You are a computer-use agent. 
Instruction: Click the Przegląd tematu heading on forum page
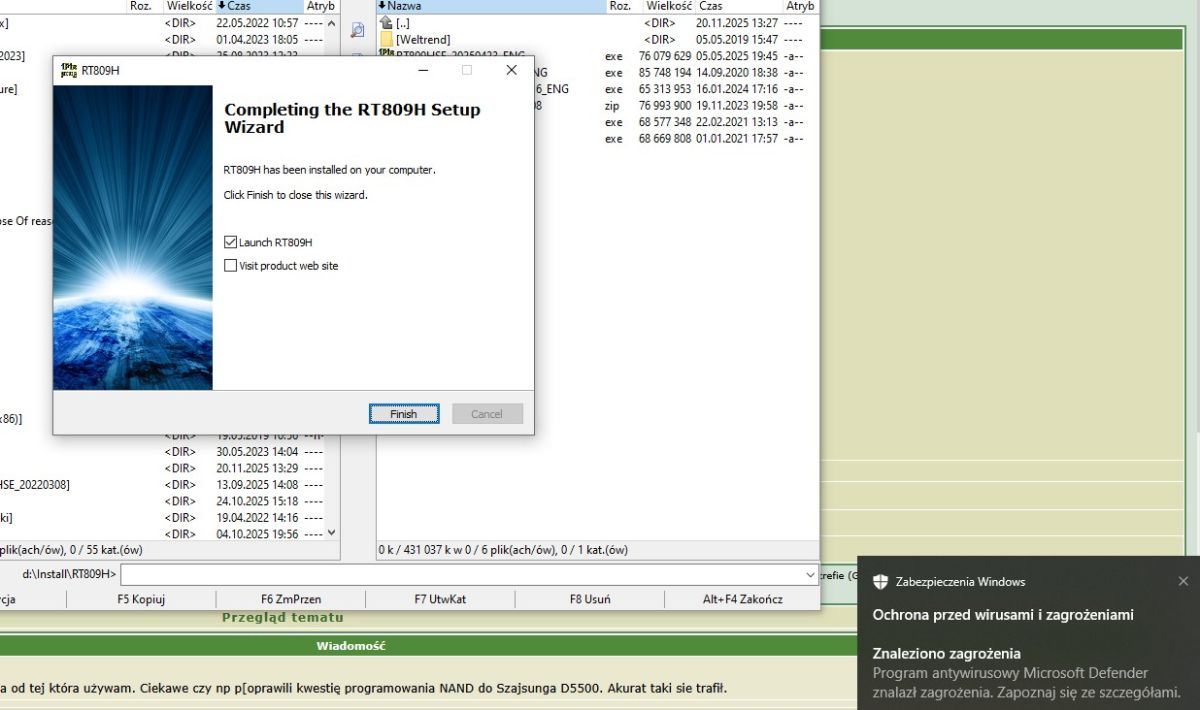coord(283,618)
